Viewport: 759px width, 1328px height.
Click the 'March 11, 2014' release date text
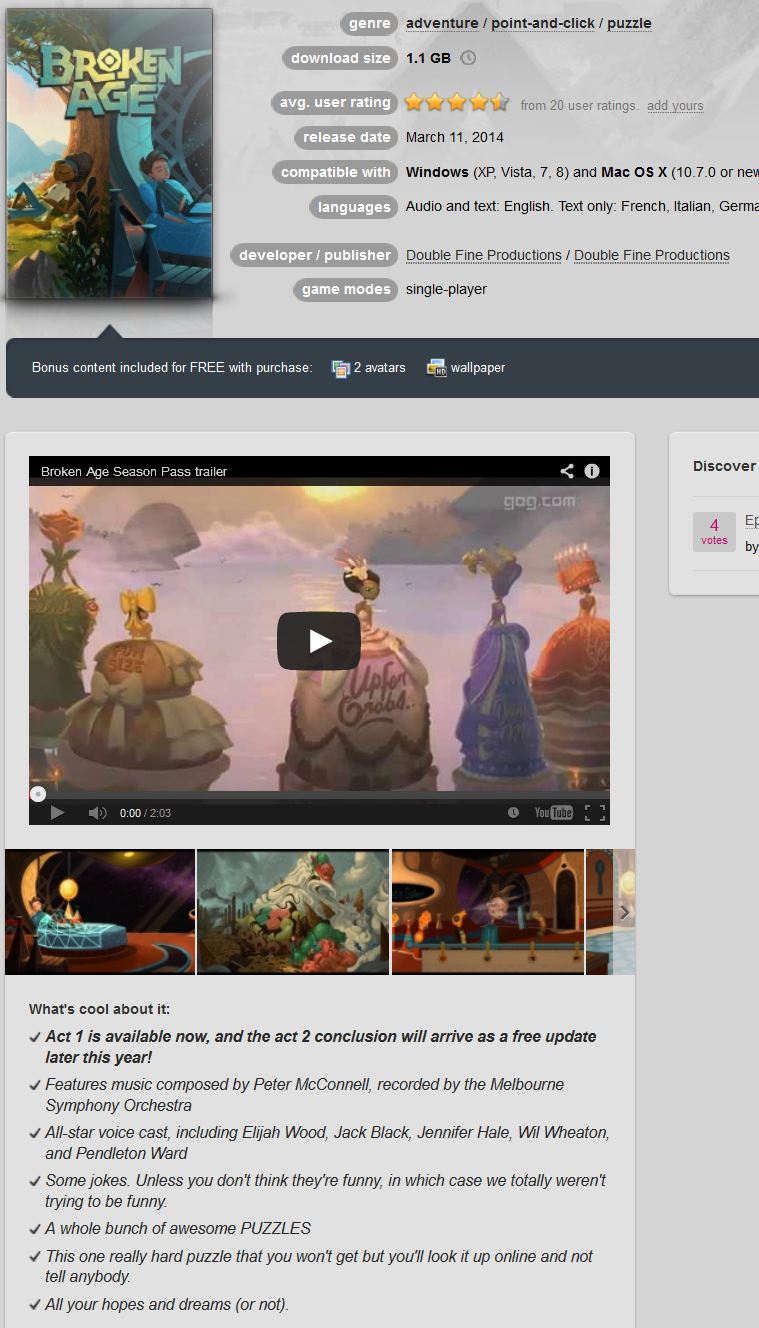click(x=455, y=137)
